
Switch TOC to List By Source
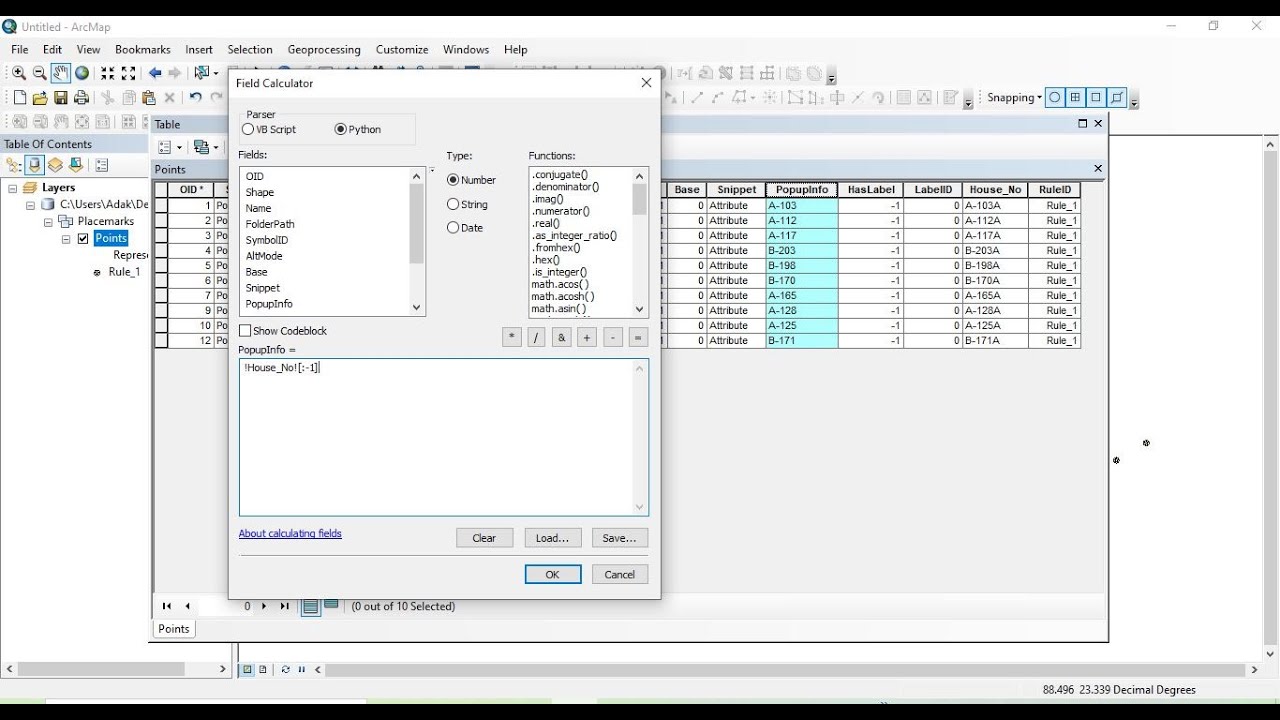35,165
